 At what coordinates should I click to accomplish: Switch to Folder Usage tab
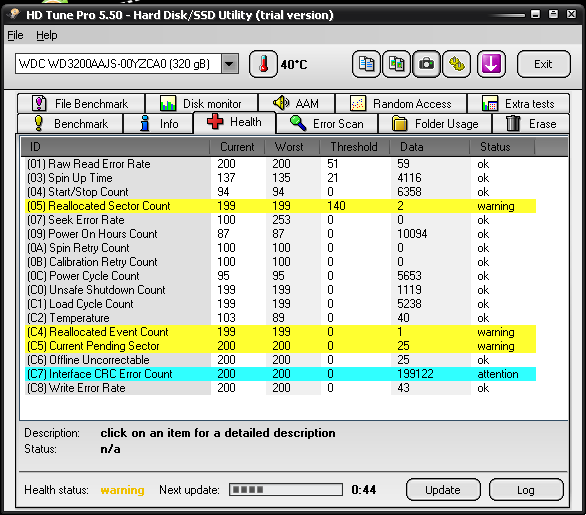(x=435, y=123)
